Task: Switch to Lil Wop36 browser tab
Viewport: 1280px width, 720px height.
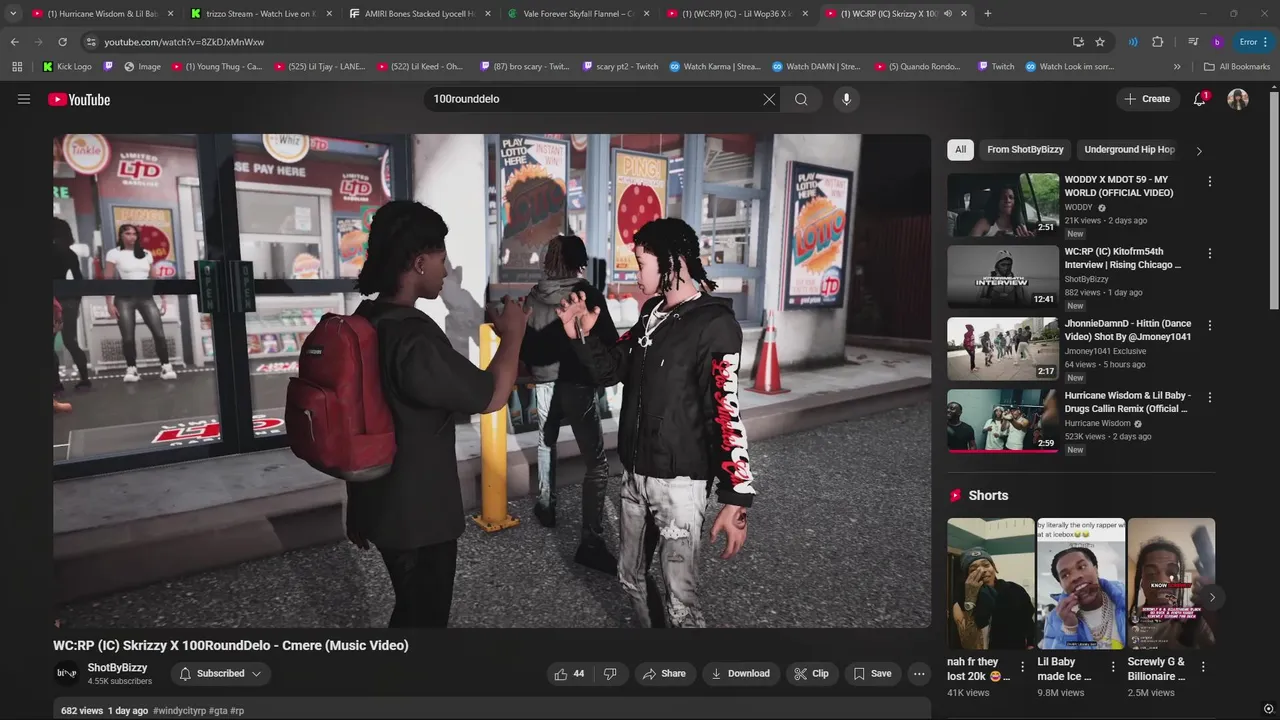Action: click(x=737, y=14)
